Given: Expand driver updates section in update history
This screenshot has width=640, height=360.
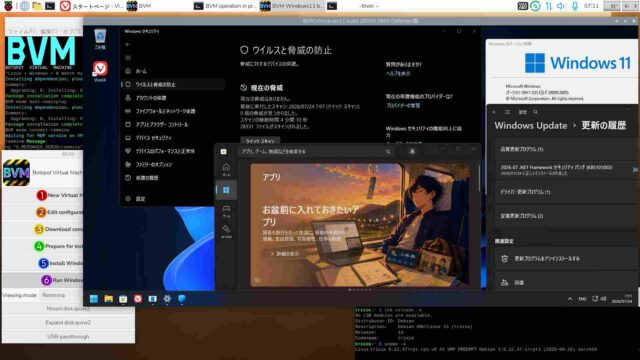Looking at the screenshot, I should [x=565, y=191].
